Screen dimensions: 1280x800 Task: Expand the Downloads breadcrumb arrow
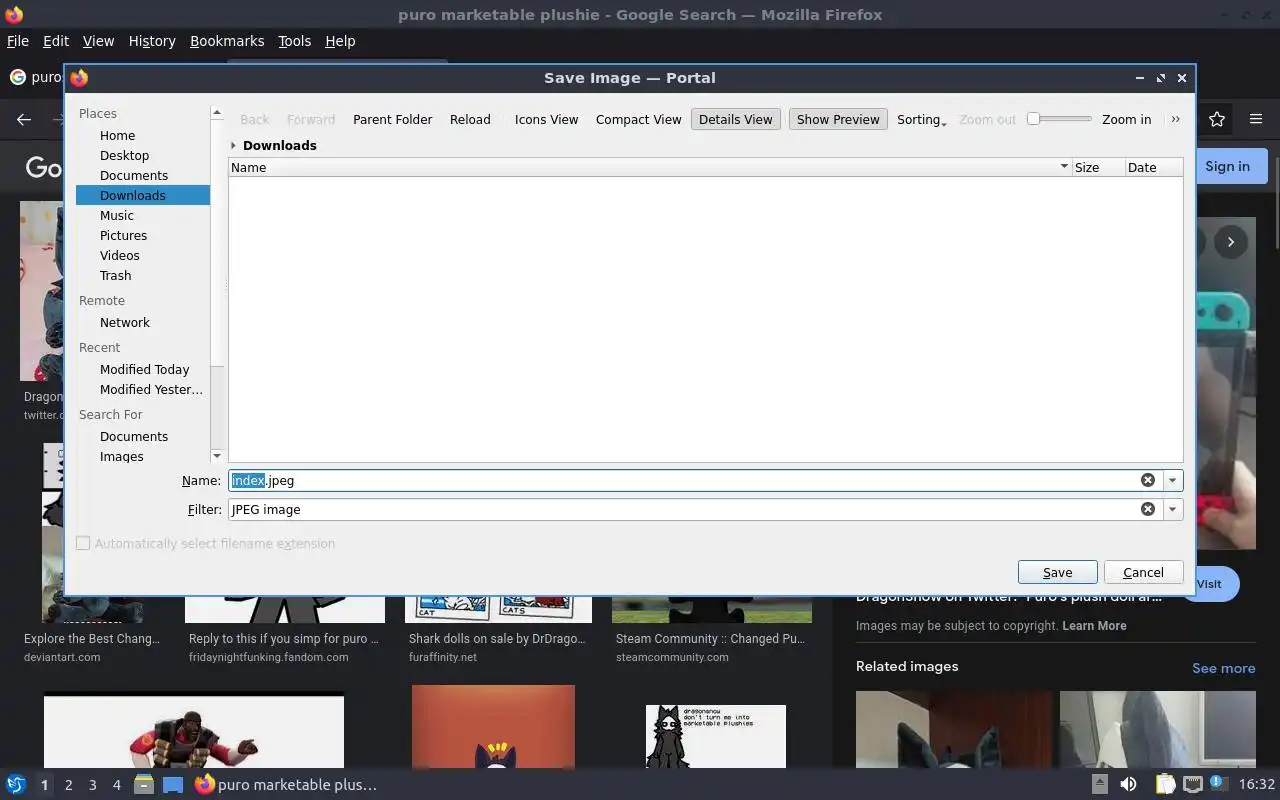pos(233,145)
